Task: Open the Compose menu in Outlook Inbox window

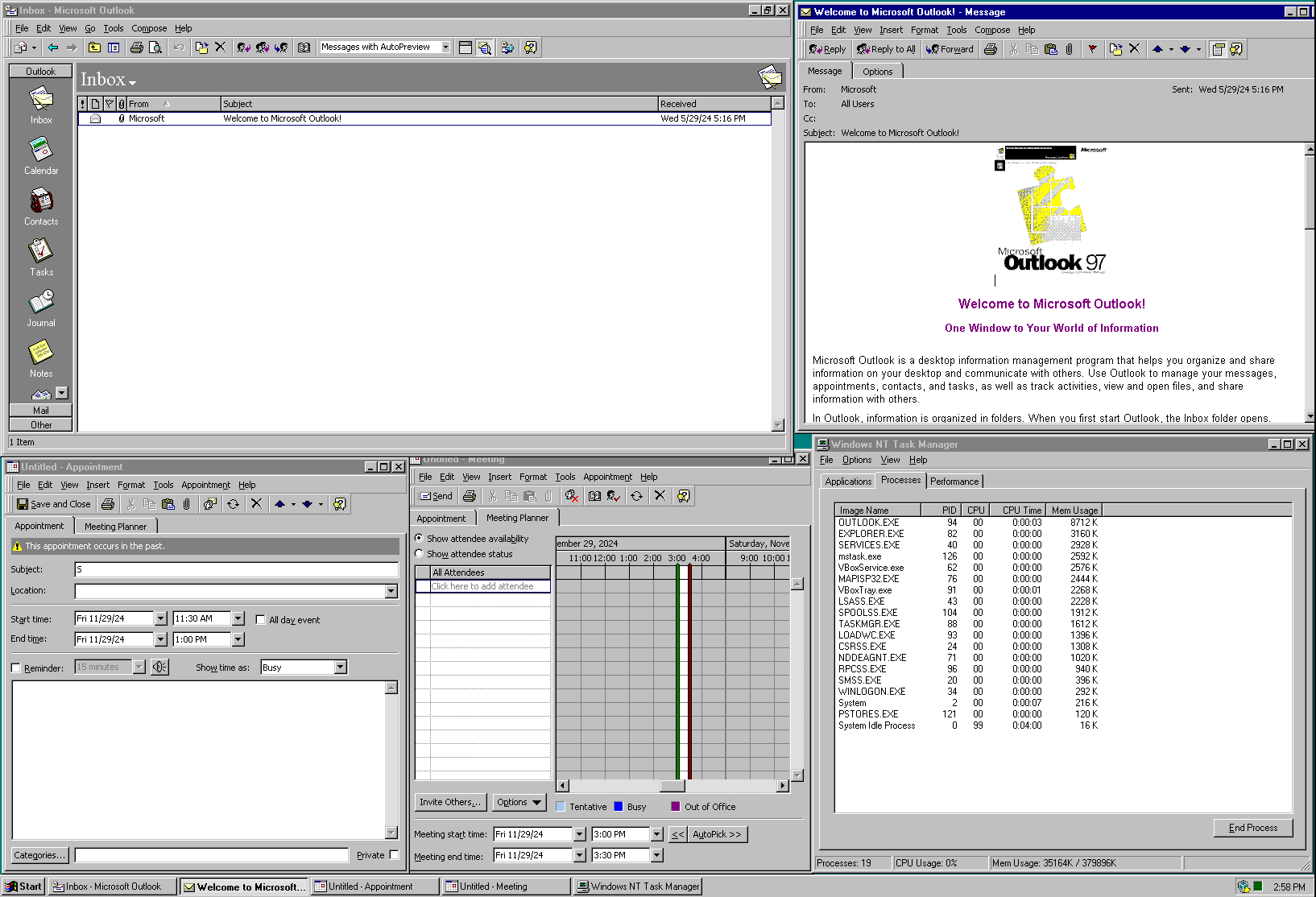Action: click(x=149, y=28)
